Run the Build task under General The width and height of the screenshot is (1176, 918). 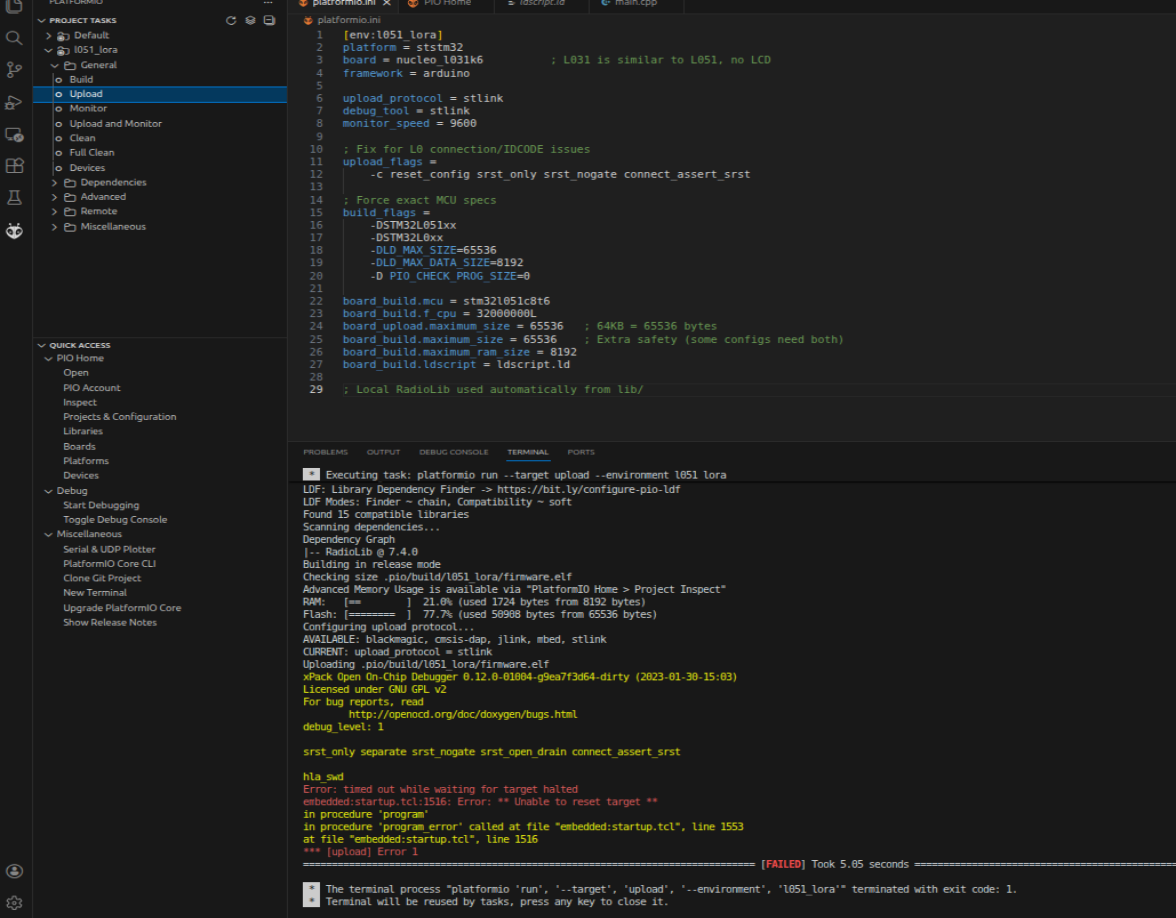[x=81, y=79]
